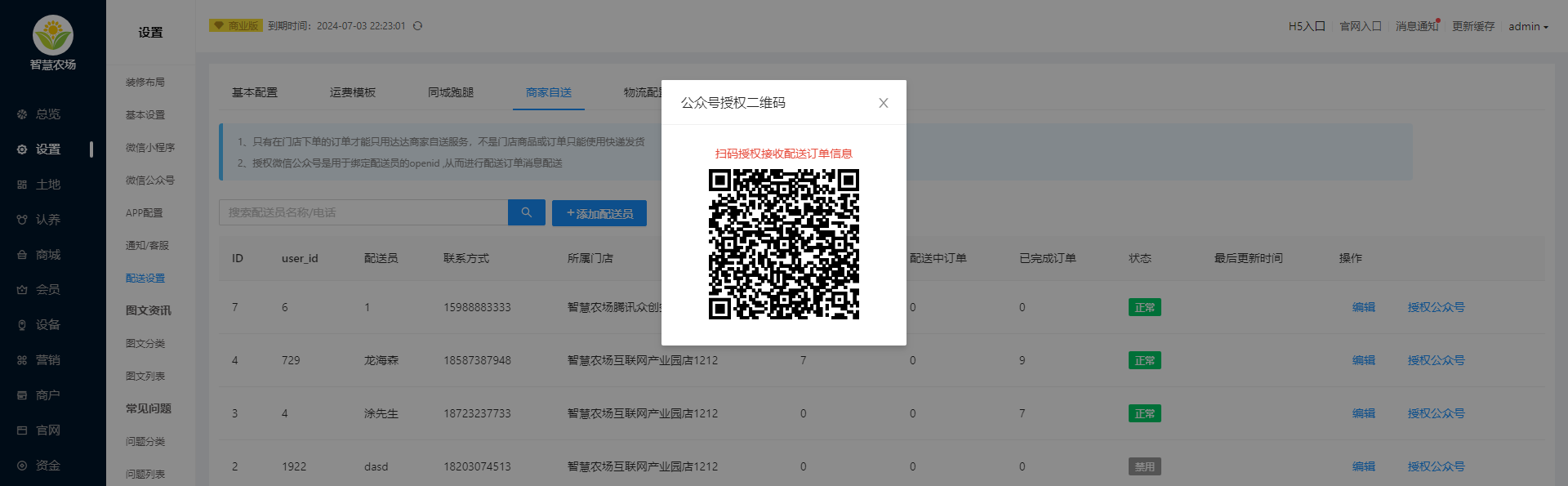Click the 添加配送员 button

[599, 213]
